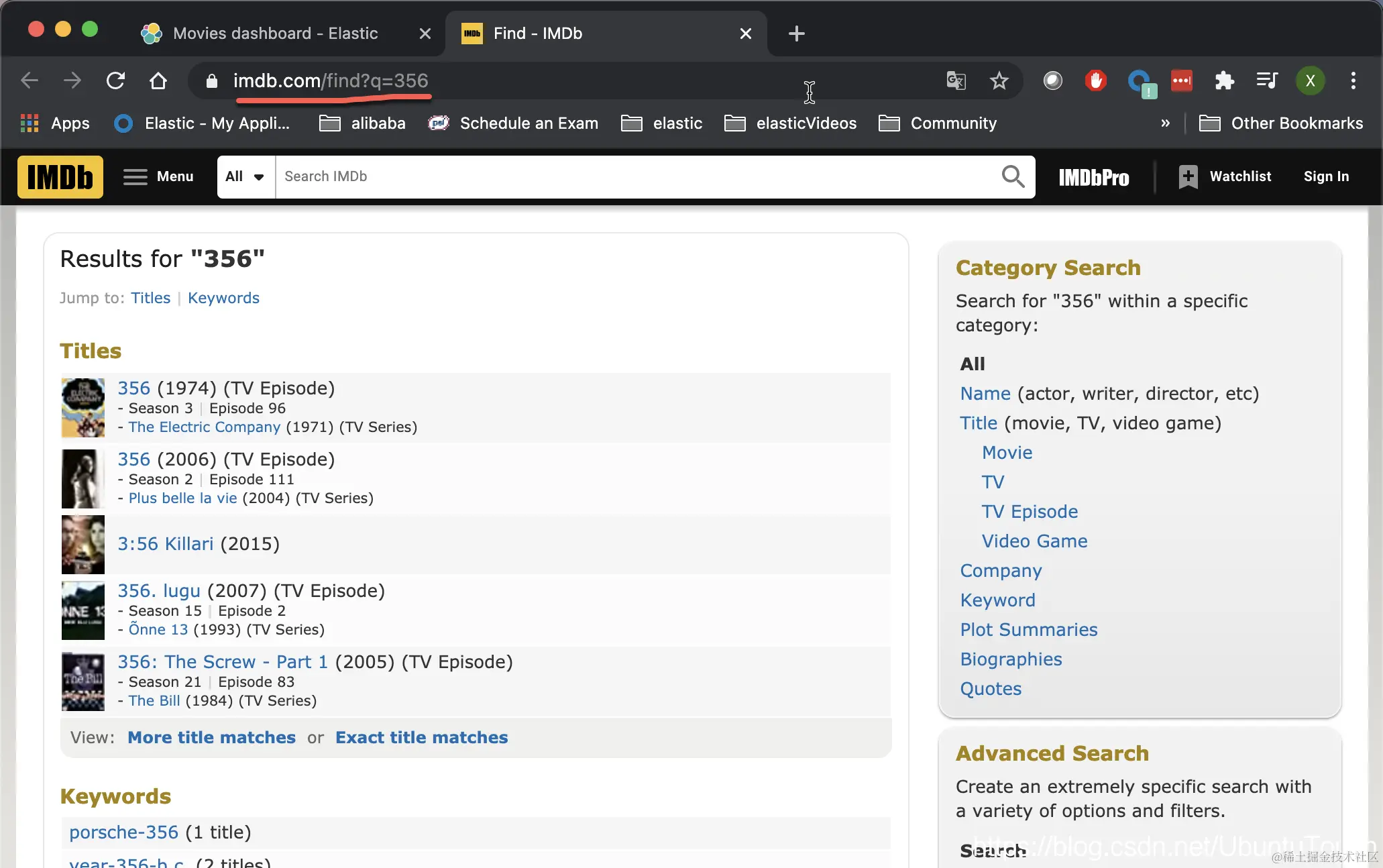This screenshot has width=1383, height=868.
Task: Open Chrome three-dot options menu
Action: (1353, 81)
